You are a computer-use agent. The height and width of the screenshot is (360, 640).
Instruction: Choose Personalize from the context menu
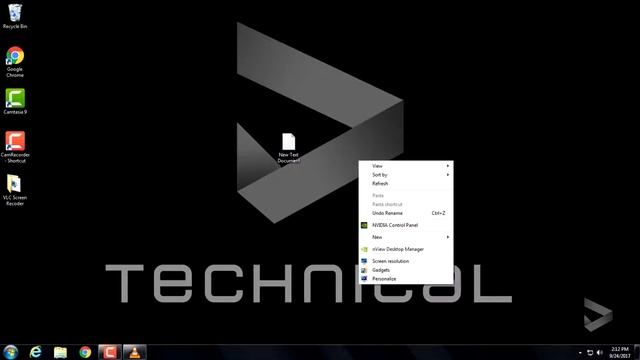(406, 279)
